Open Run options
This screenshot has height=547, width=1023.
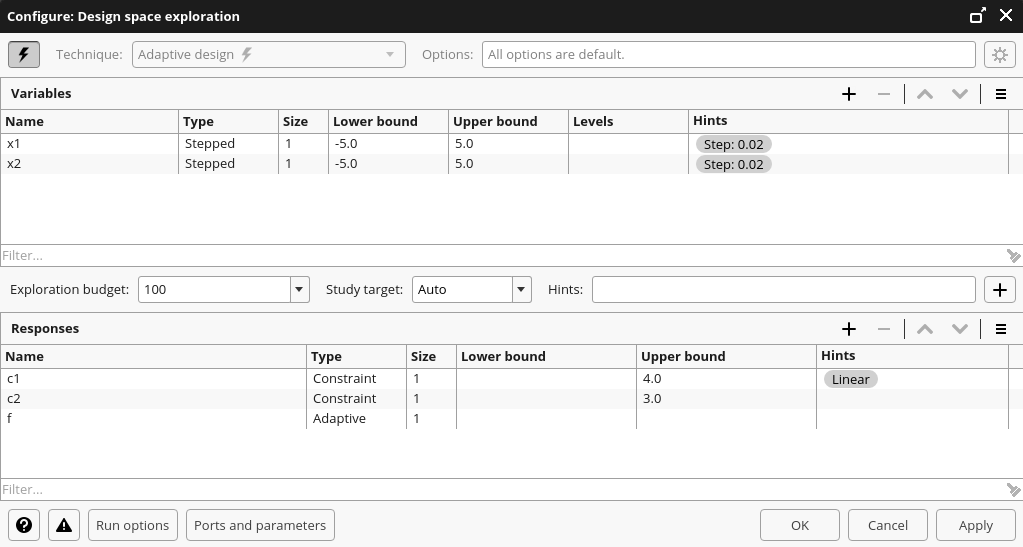132,525
